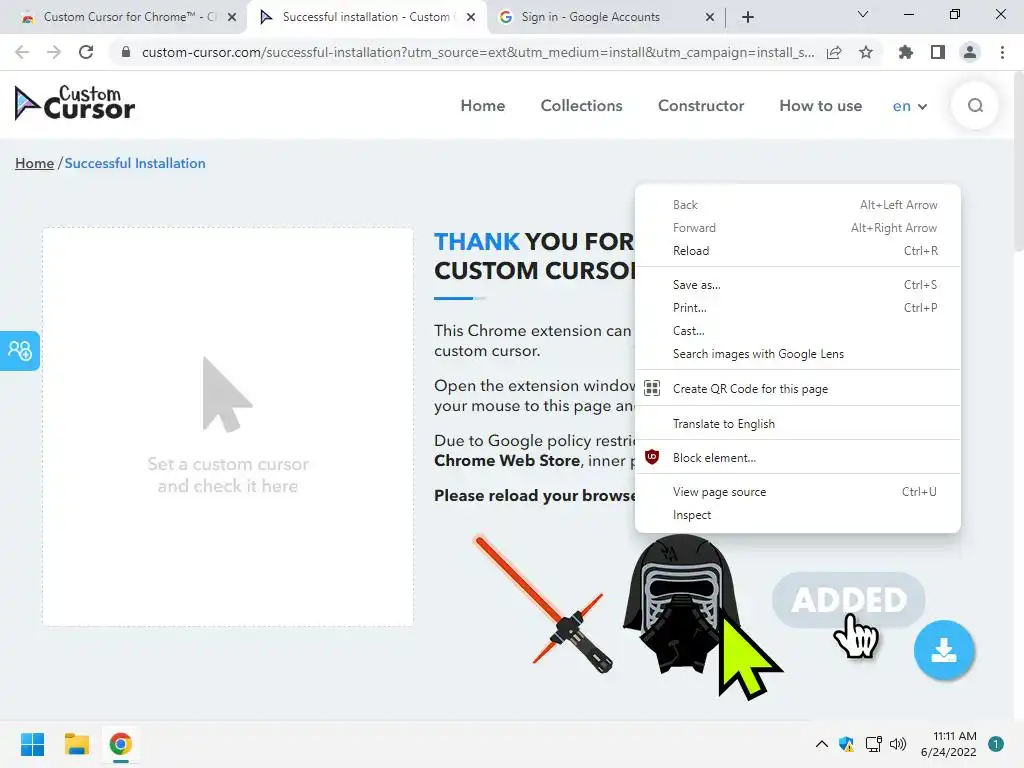Click the browser back arrow
The width and height of the screenshot is (1024, 768).
pyautogui.click(x=22, y=52)
